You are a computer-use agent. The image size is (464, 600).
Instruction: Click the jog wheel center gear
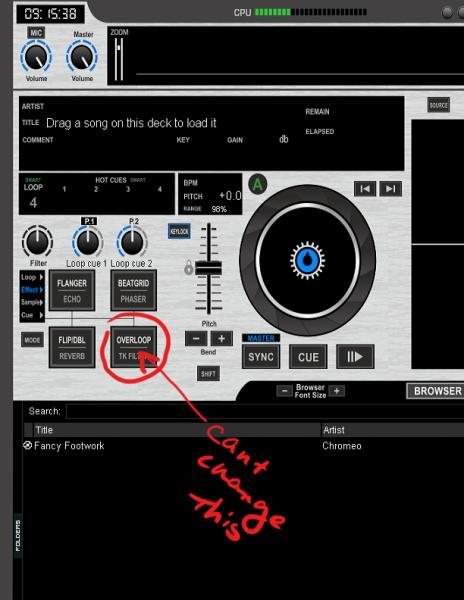(x=308, y=260)
